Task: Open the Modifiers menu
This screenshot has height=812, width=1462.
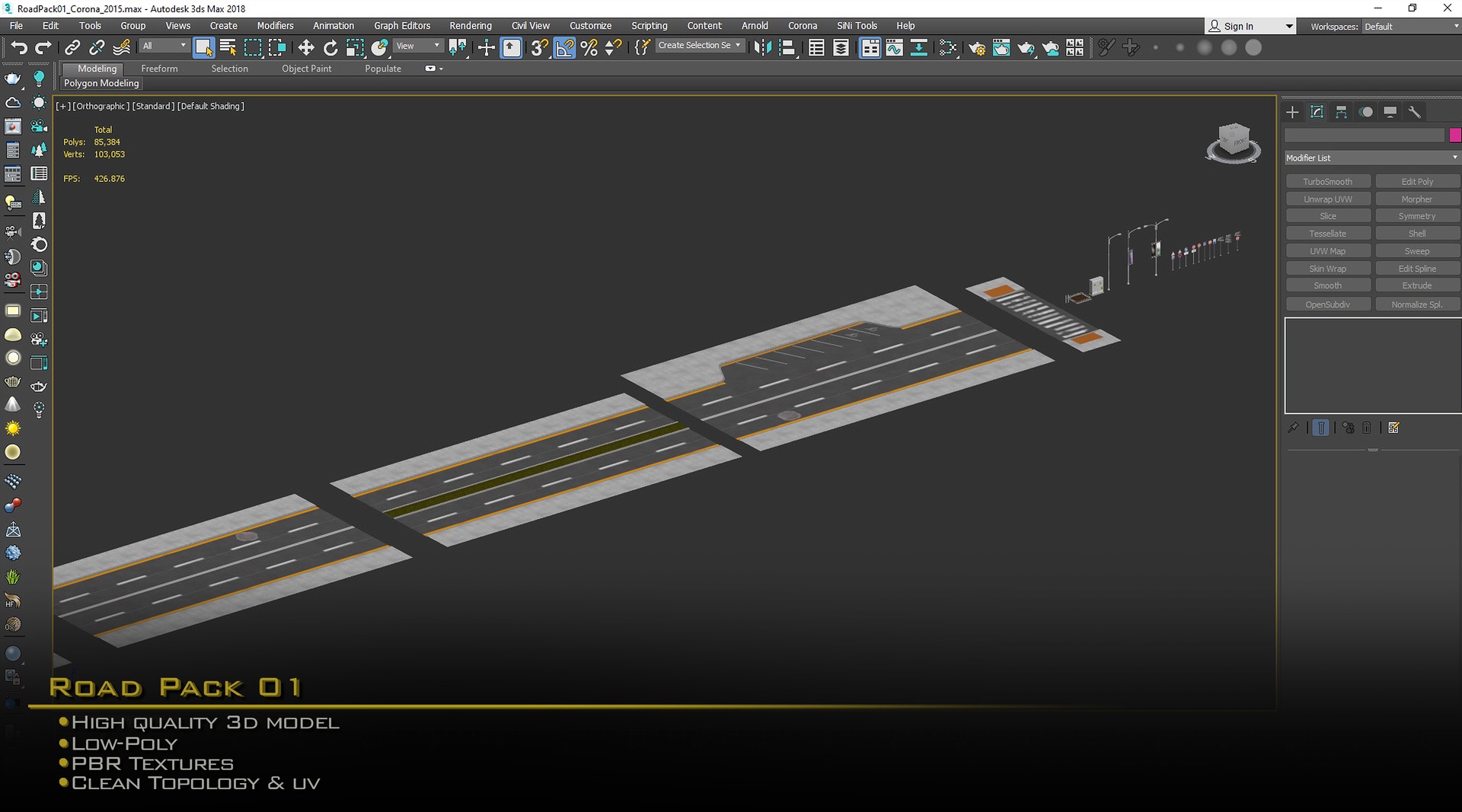Action: 275,25
